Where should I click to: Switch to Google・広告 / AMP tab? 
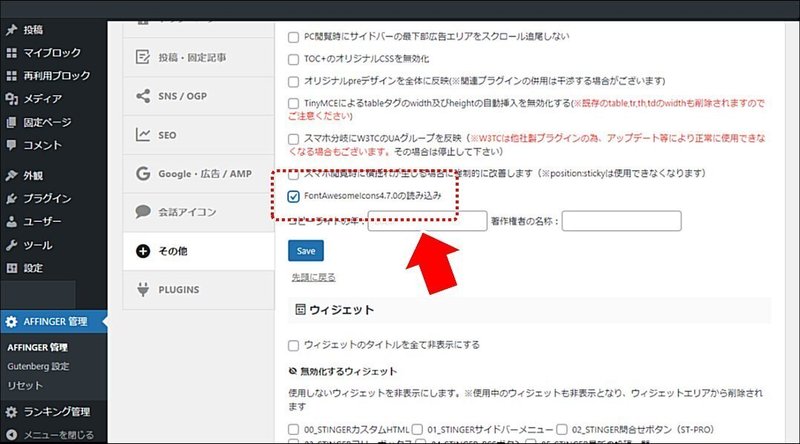tap(198, 174)
